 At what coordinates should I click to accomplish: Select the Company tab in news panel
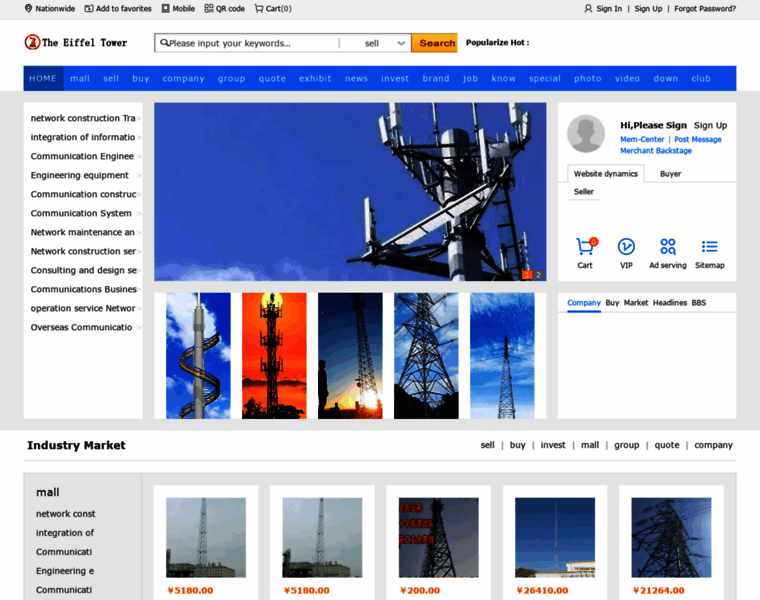click(584, 303)
